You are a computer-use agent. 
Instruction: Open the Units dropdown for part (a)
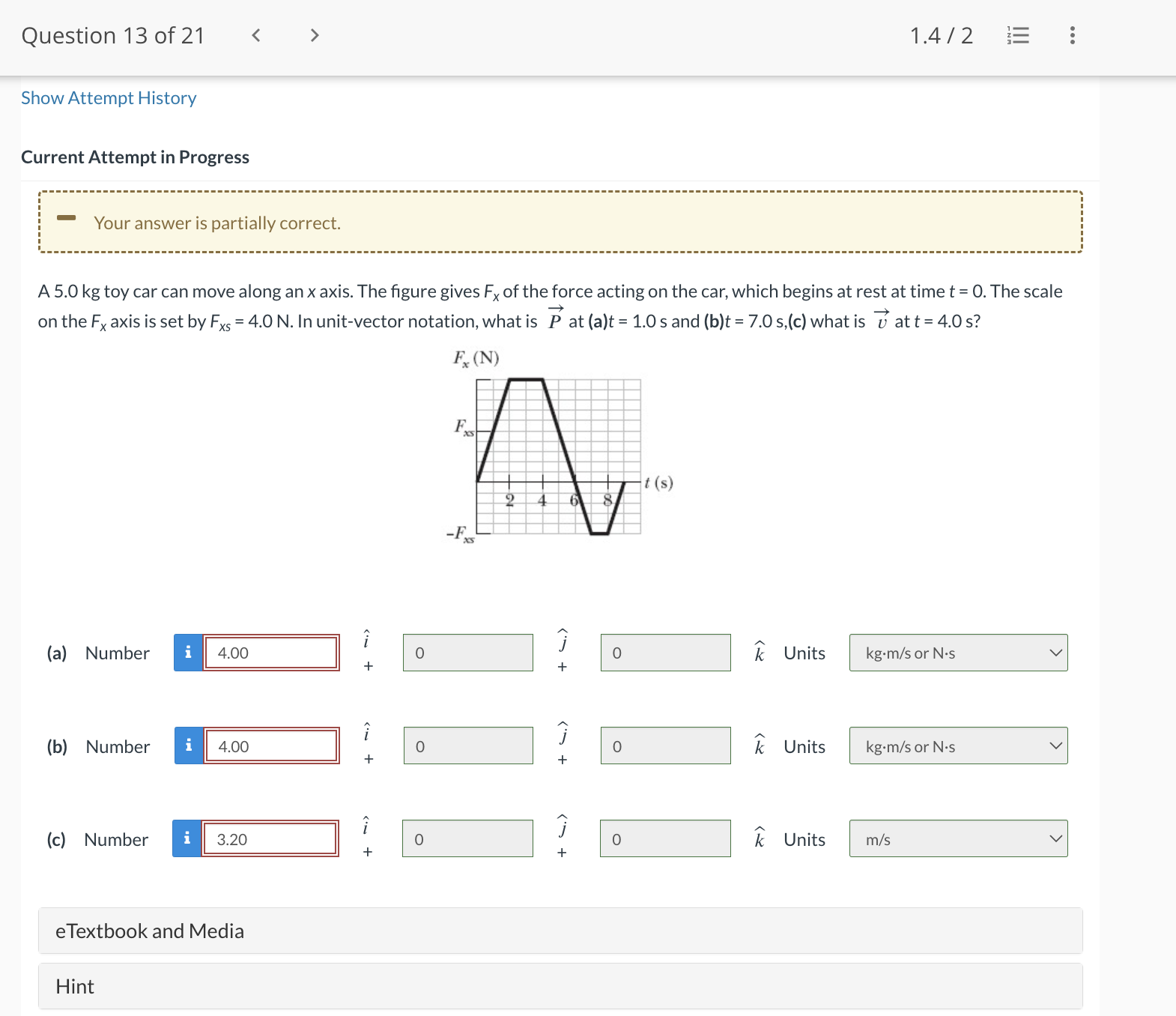(958, 653)
